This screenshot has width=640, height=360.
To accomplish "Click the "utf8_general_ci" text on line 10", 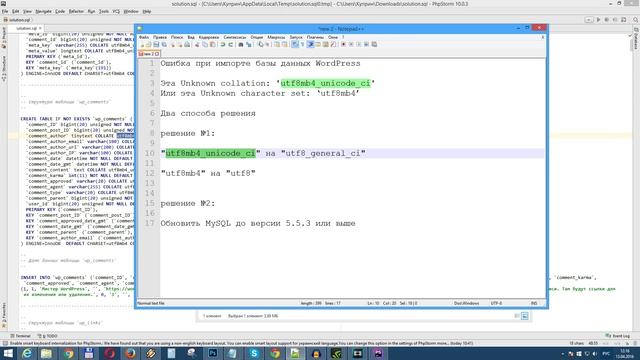I will tap(323, 153).
